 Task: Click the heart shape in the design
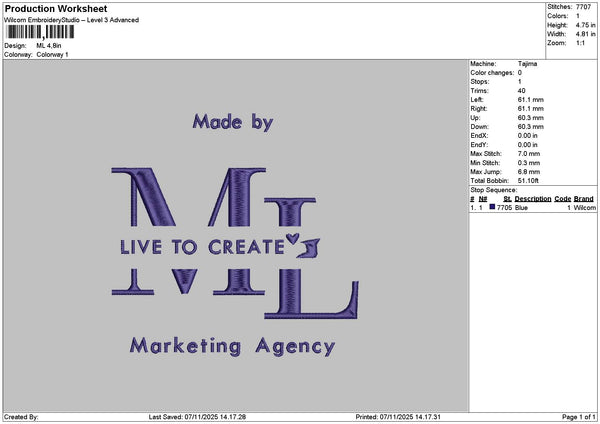[x=292, y=238]
